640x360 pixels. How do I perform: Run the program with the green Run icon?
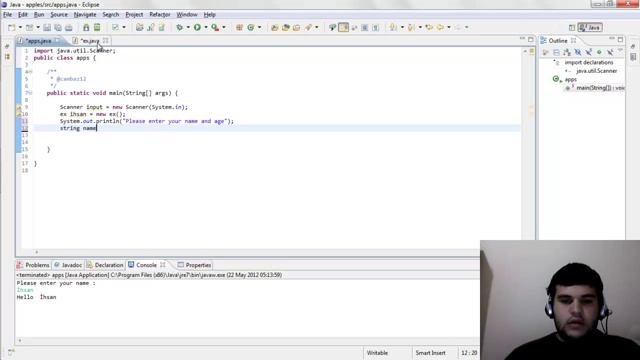198,27
